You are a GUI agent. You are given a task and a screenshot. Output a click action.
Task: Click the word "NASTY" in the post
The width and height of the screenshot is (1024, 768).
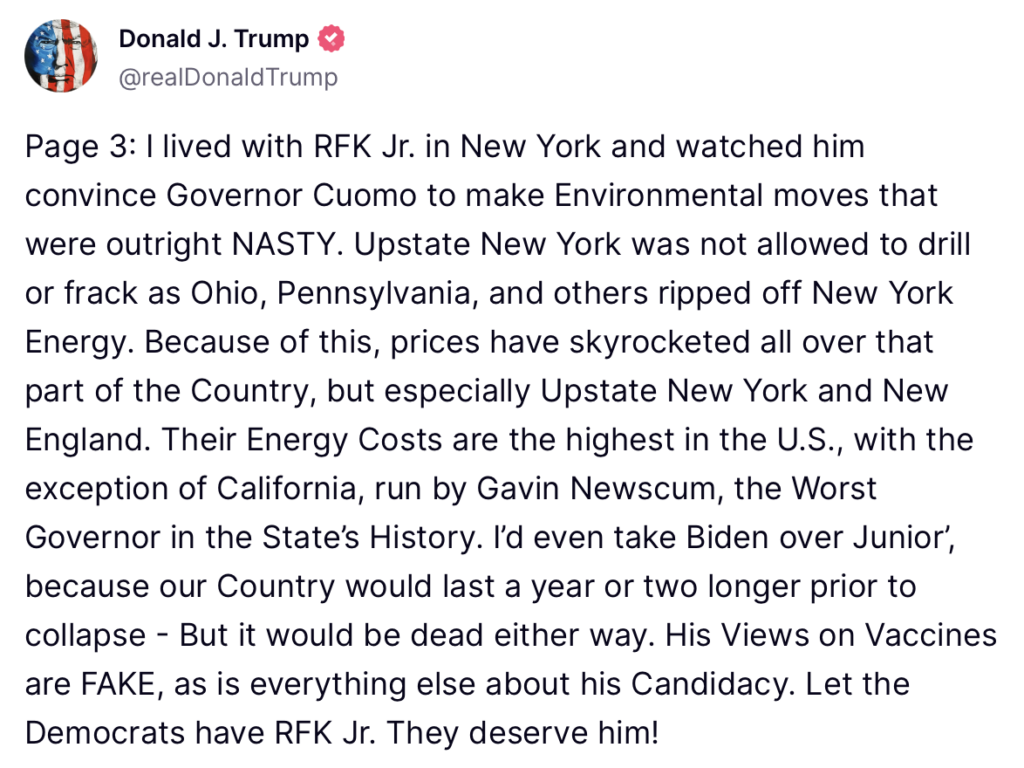[x=287, y=244]
